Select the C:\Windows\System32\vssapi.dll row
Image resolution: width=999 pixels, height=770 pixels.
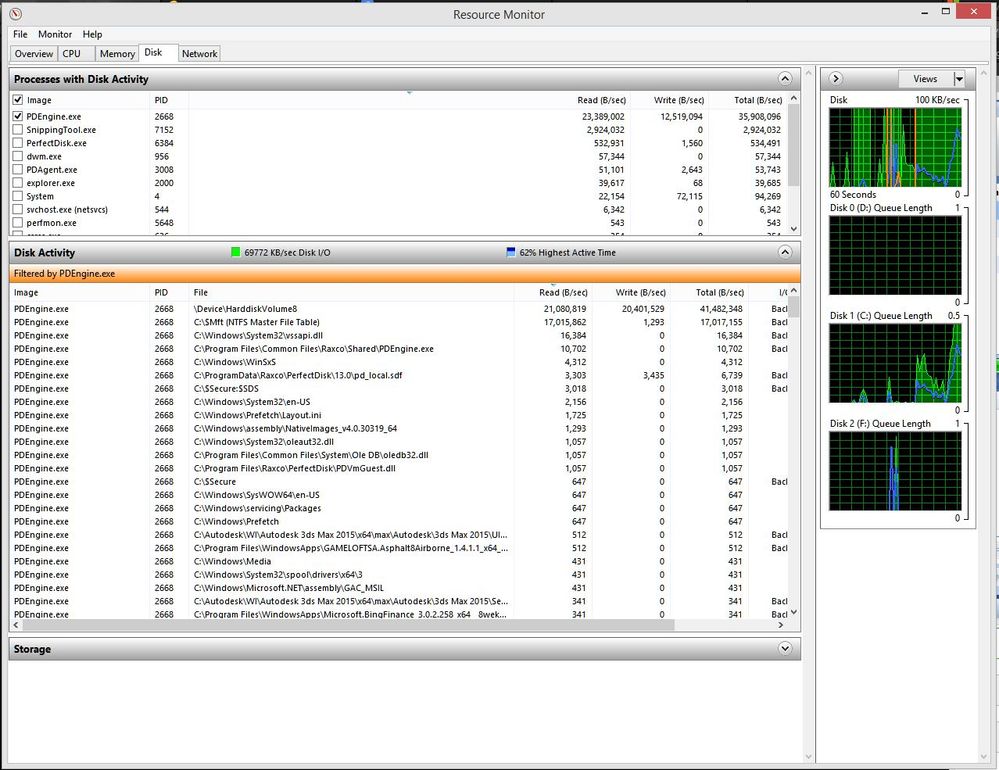tap(400, 336)
